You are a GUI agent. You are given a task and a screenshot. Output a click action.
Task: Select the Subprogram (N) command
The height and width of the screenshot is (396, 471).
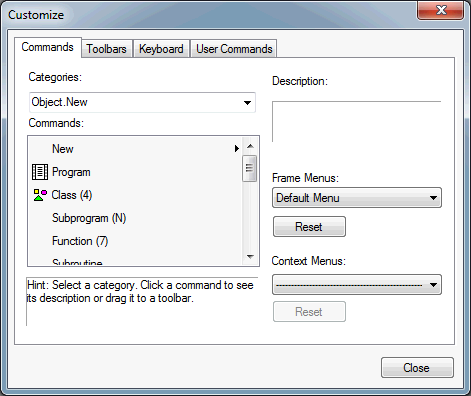(x=135, y=218)
